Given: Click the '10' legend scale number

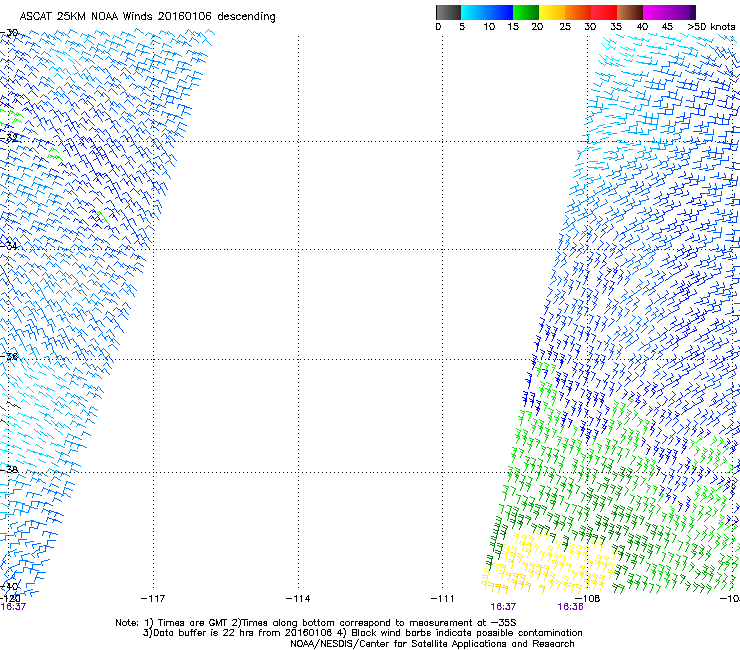Looking at the screenshot, I should pos(489,27).
